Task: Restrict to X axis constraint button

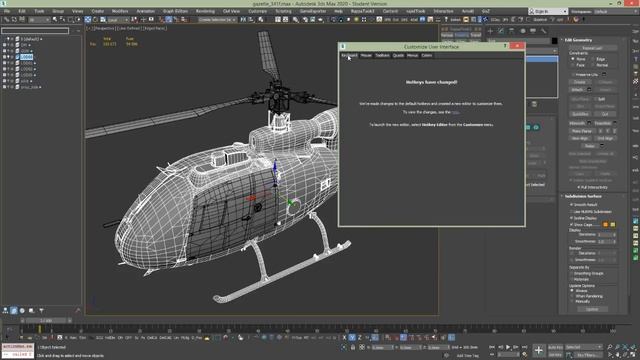Action: coord(344,338)
